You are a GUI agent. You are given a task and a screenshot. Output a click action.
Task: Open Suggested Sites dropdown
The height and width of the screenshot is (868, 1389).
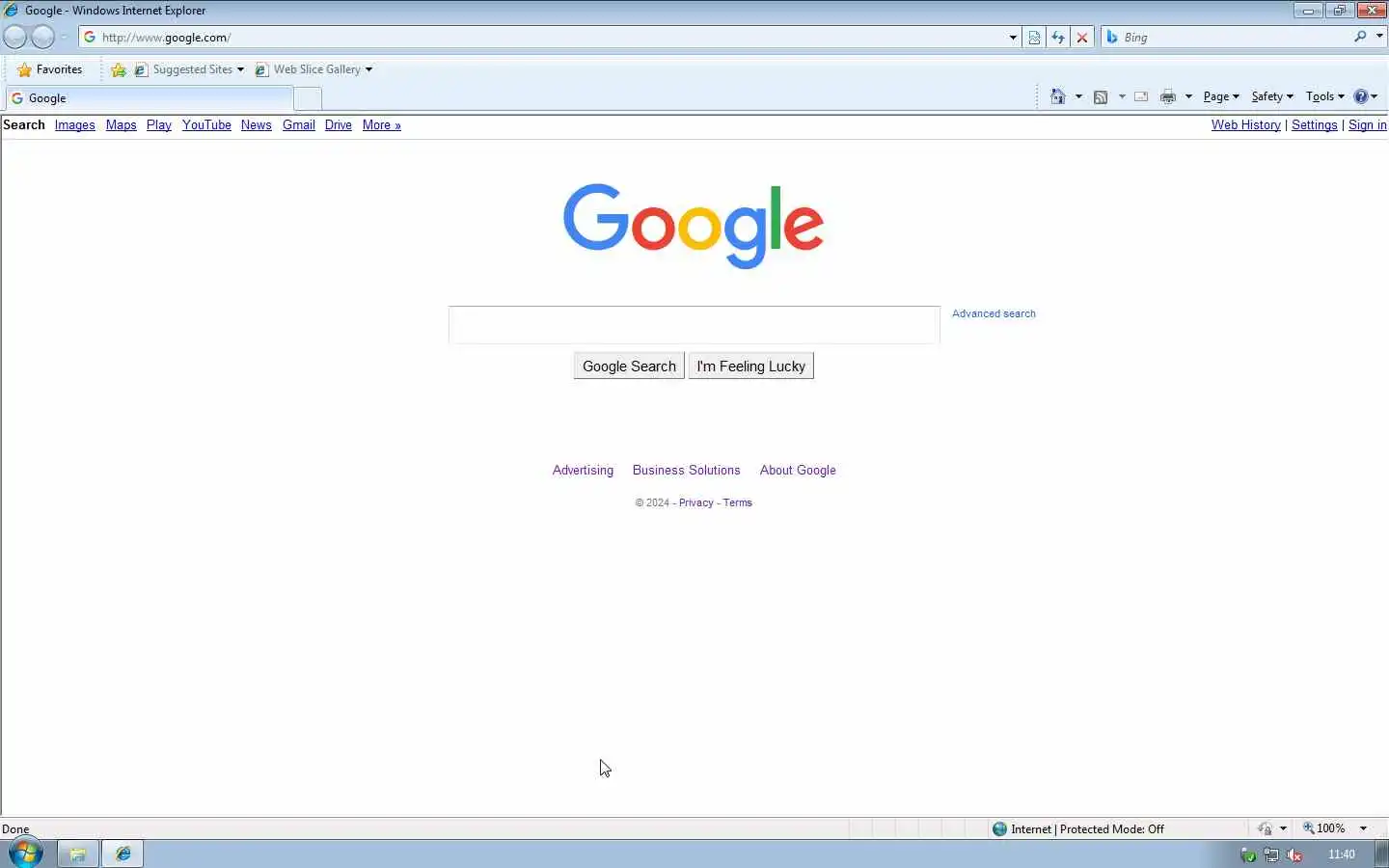(189, 69)
